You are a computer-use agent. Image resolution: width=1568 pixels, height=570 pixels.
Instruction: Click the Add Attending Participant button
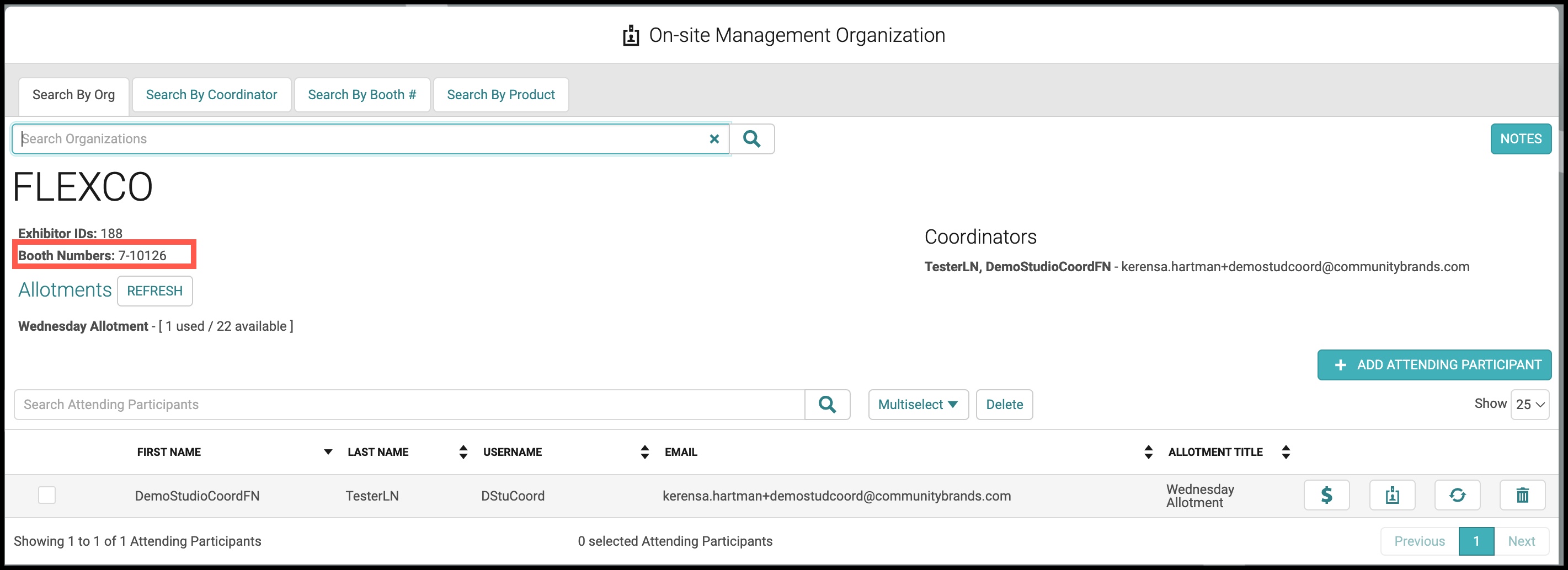coord(1434,365)
